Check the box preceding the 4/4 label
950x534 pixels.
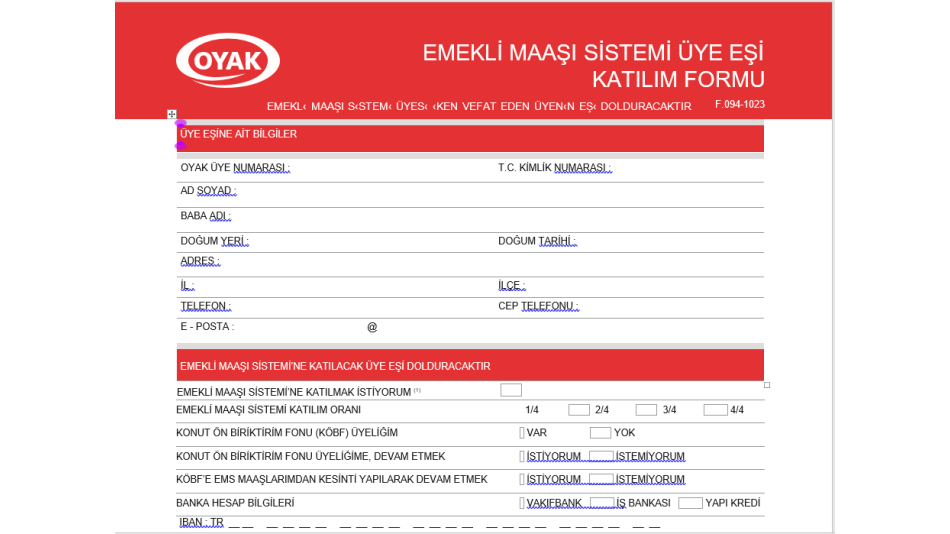coord(716,410)
